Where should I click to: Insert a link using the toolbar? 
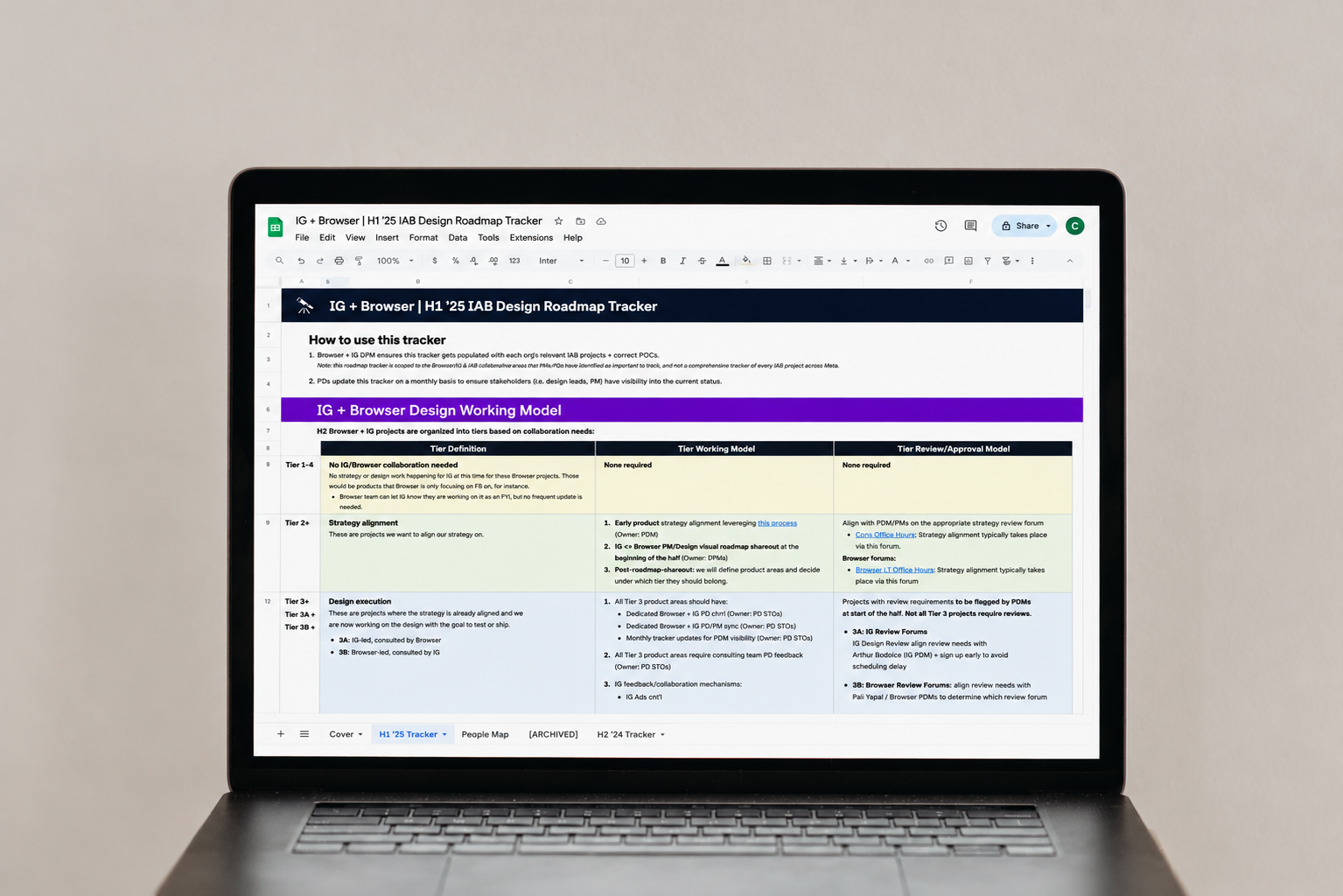pyautogui.click(x=928, y=261)
